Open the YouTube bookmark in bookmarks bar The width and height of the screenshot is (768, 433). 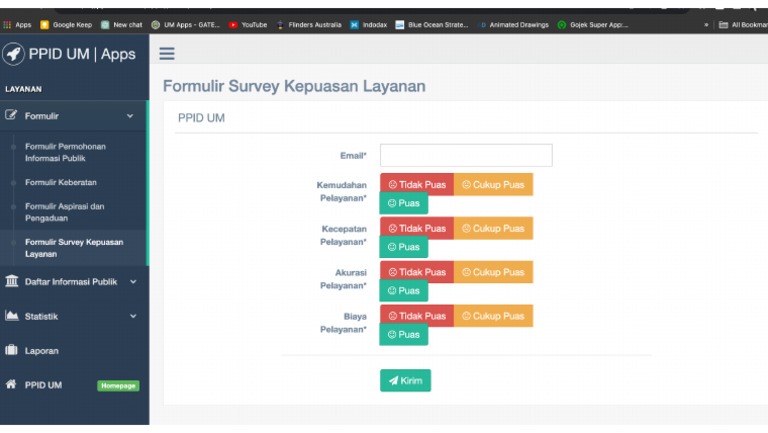[249, 24]
